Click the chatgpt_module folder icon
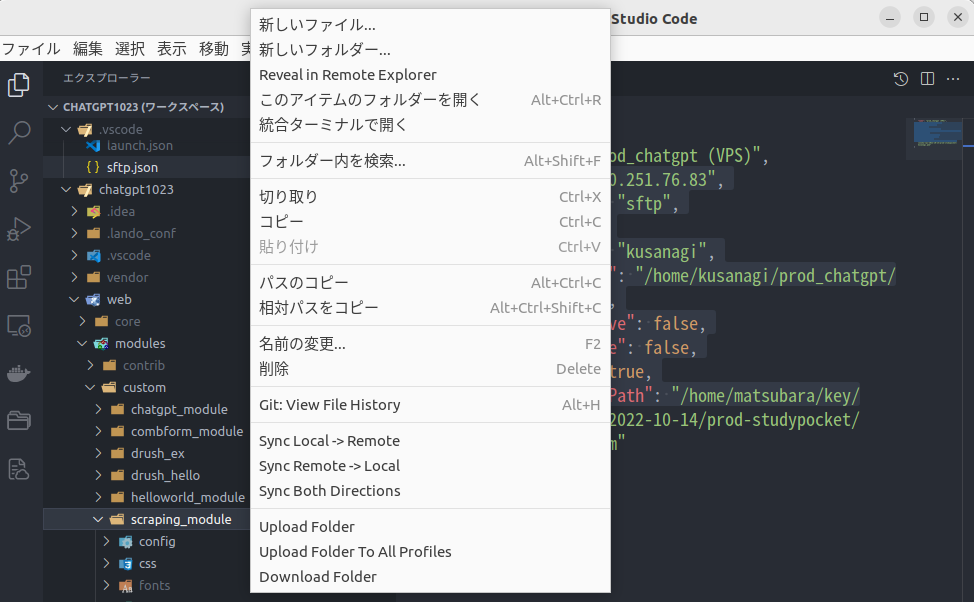This screenshot has width=974, height=602. 117,409
